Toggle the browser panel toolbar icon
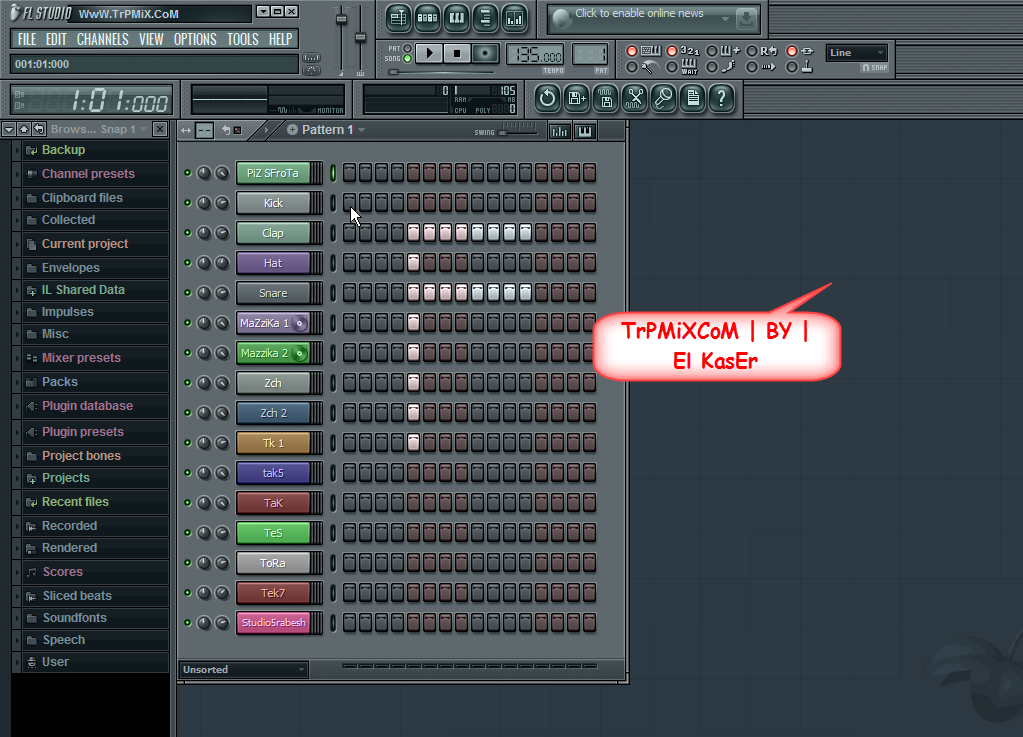This screenshot has width=1023, height=737. tap(485, 18)
